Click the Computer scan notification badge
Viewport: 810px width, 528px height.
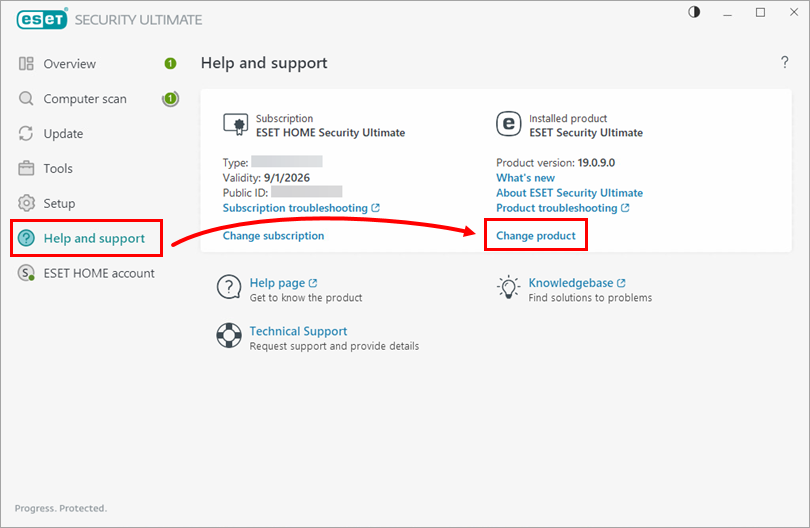(x=171, y=99)
